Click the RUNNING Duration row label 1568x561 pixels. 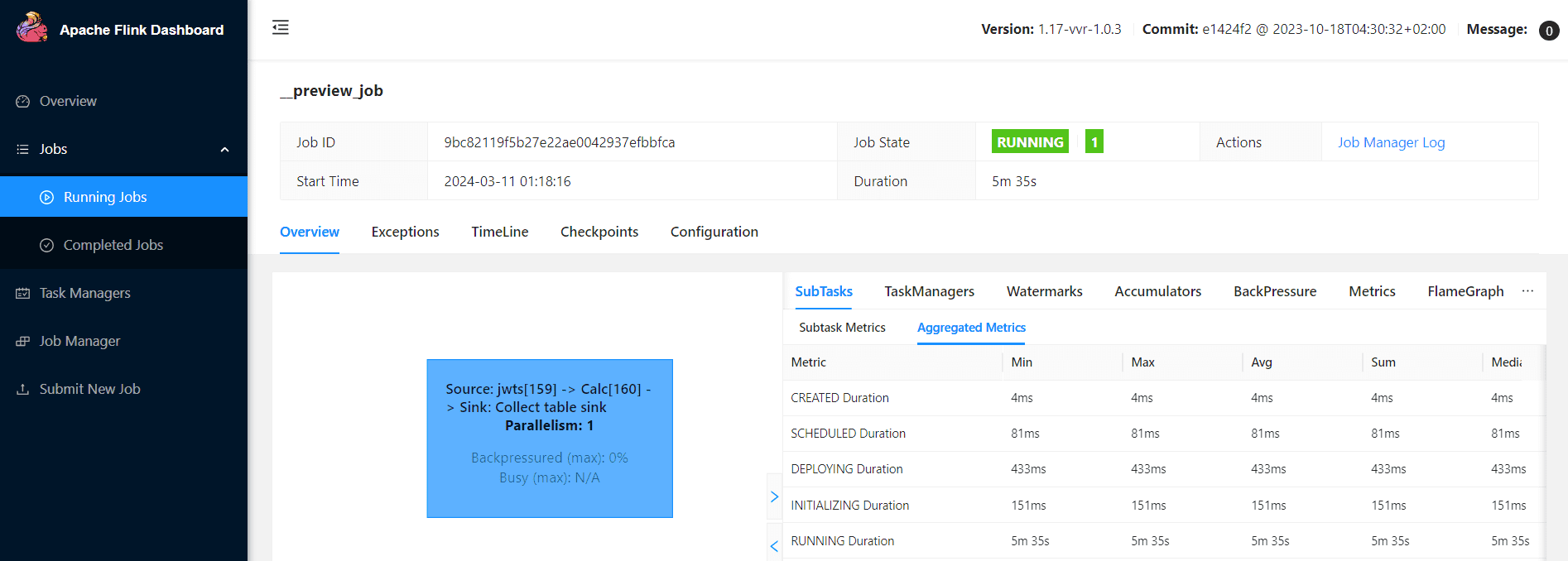pyautogui.click(x=842, y=541)
